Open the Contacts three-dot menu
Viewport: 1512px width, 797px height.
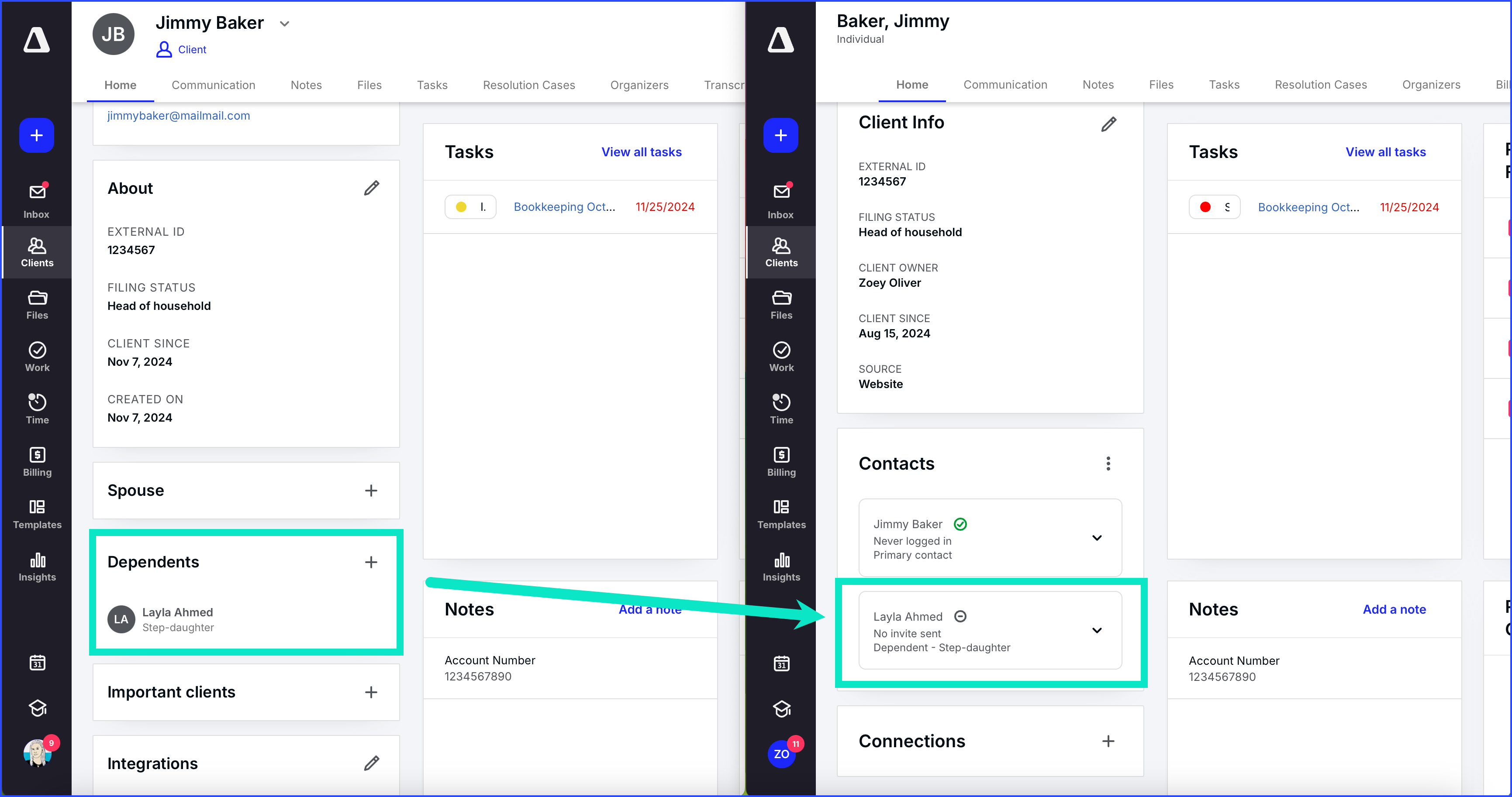point(1108,463)
